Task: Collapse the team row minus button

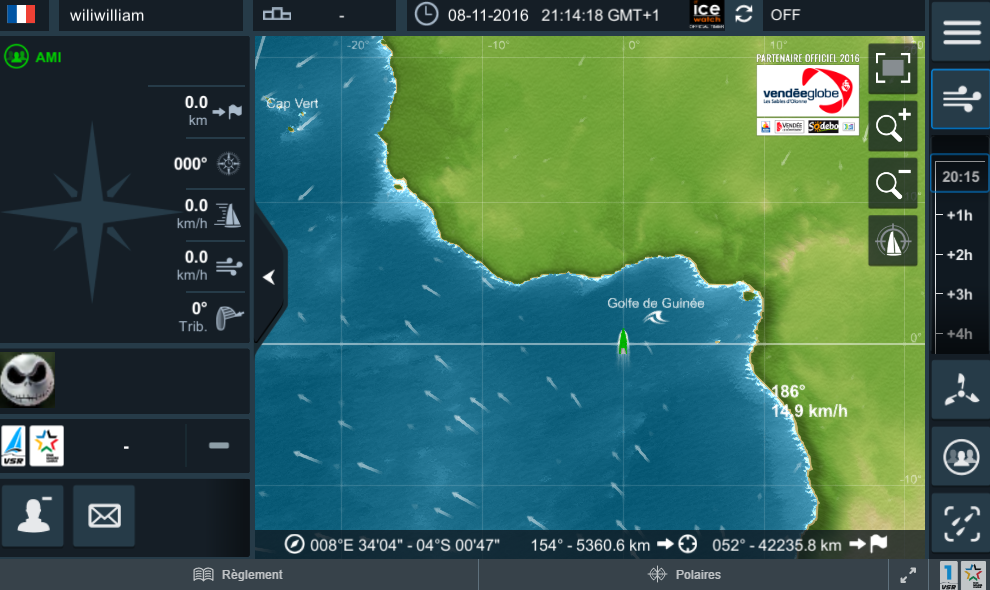Action: coord(218,445)
